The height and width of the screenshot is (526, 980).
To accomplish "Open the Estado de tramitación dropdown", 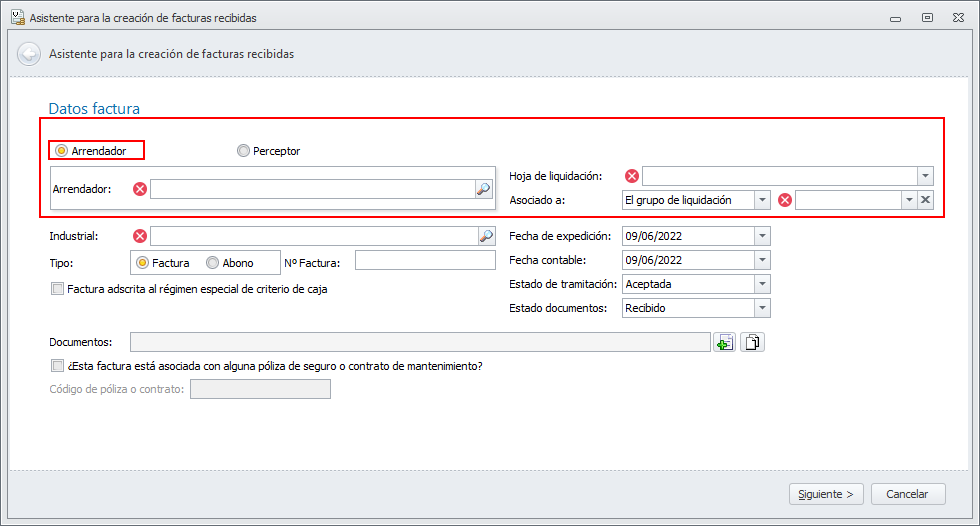I will [762, 284].
